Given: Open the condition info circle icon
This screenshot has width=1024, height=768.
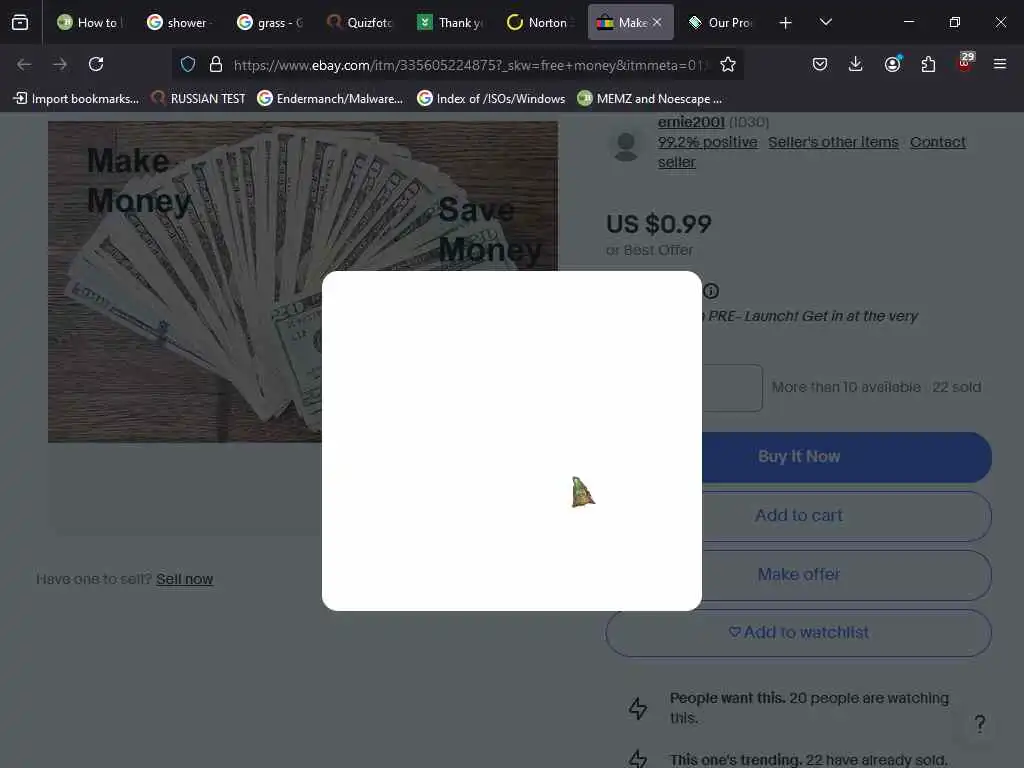Looking at the screenshot, I should pos(711,291).
